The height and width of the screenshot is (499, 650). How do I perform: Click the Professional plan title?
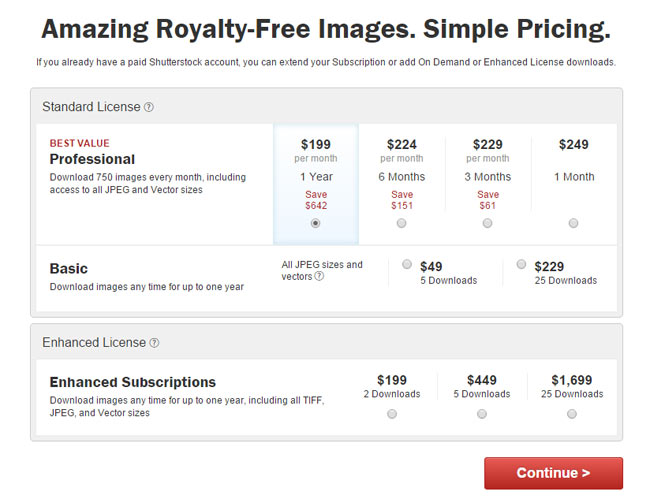pyautogui.click(x=92, y=159)
